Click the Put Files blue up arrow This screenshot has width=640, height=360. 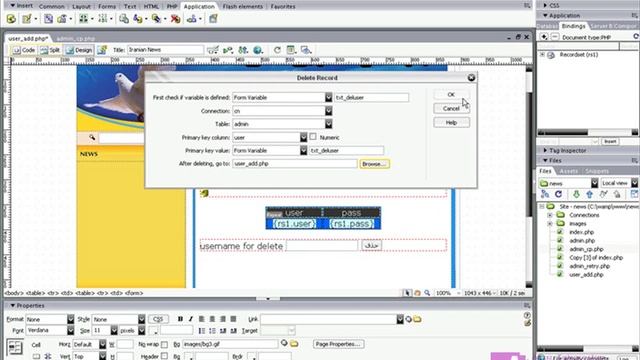[x=589, y=194]
